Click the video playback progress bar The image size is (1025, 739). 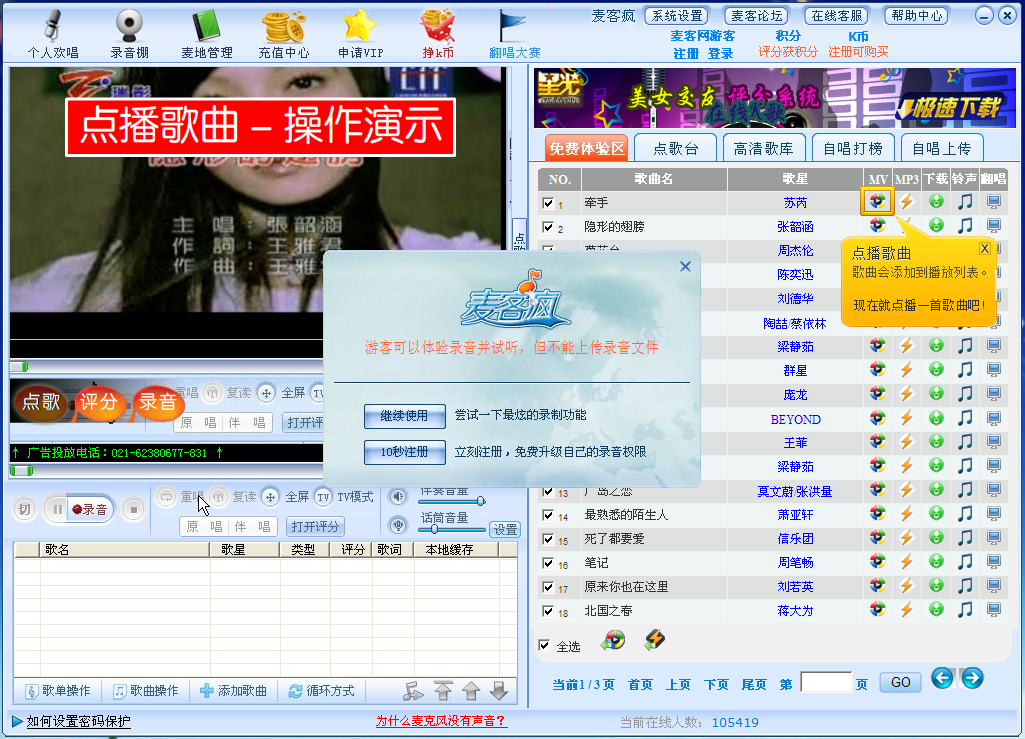167,367
